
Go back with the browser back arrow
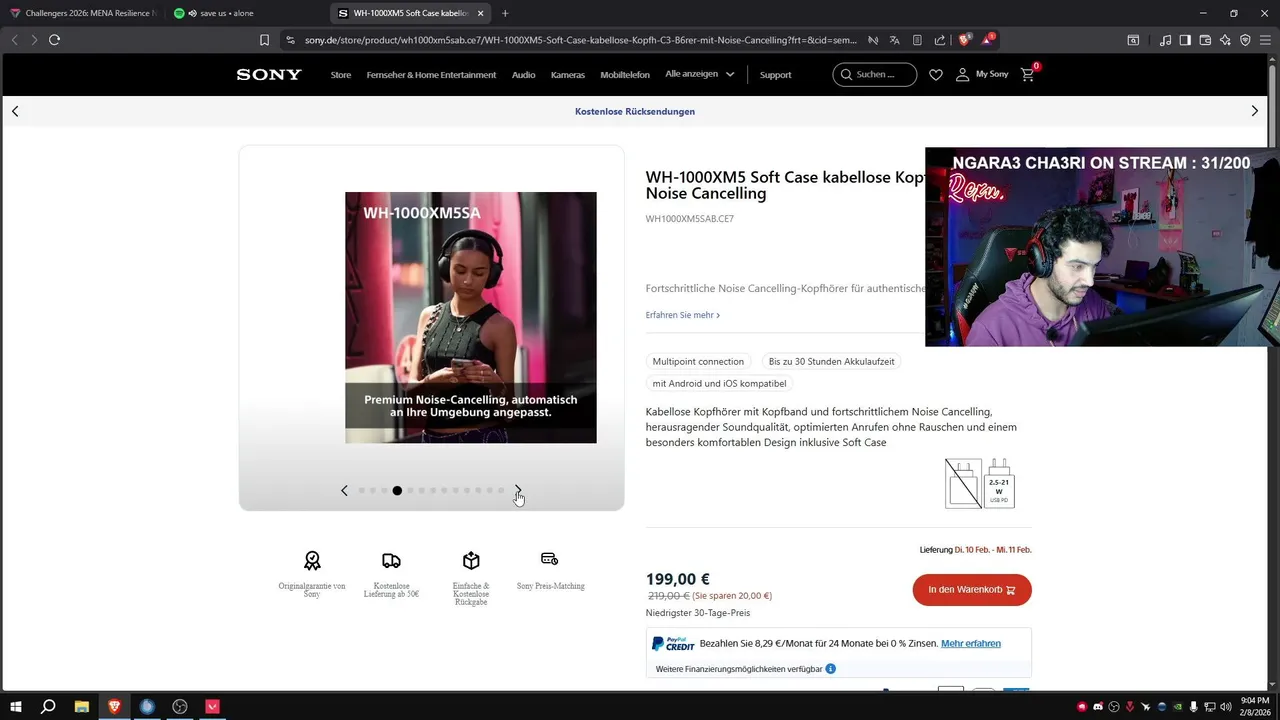[14, 40]
